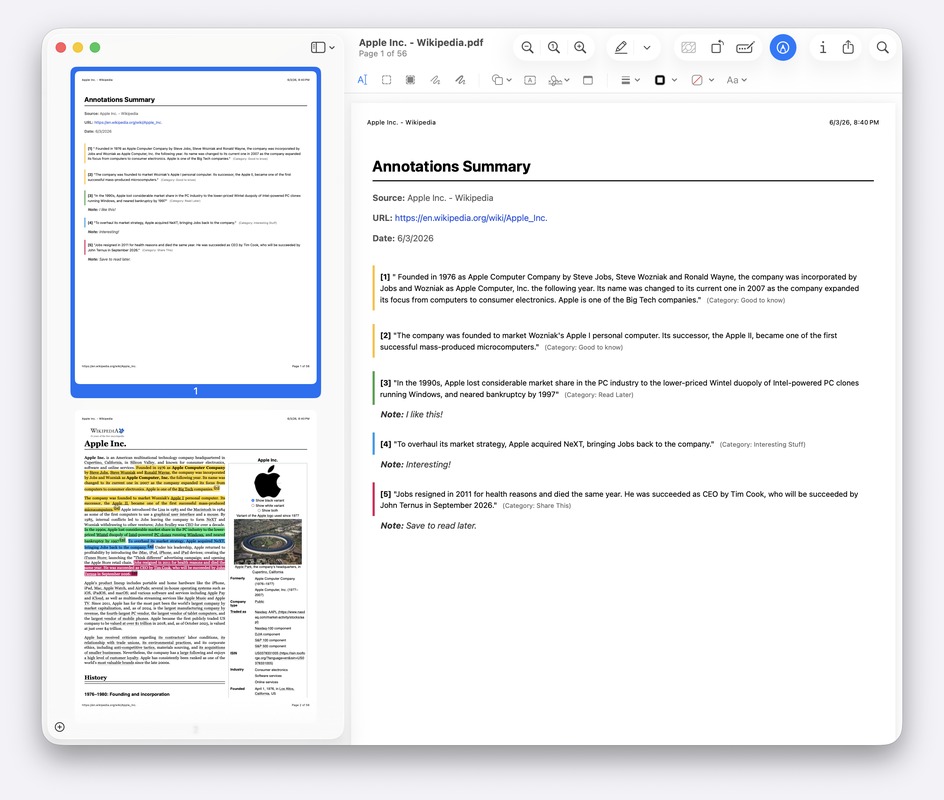Select the Highlight pen tool
This screenshot has height=800, width=944.
[621, 48]
